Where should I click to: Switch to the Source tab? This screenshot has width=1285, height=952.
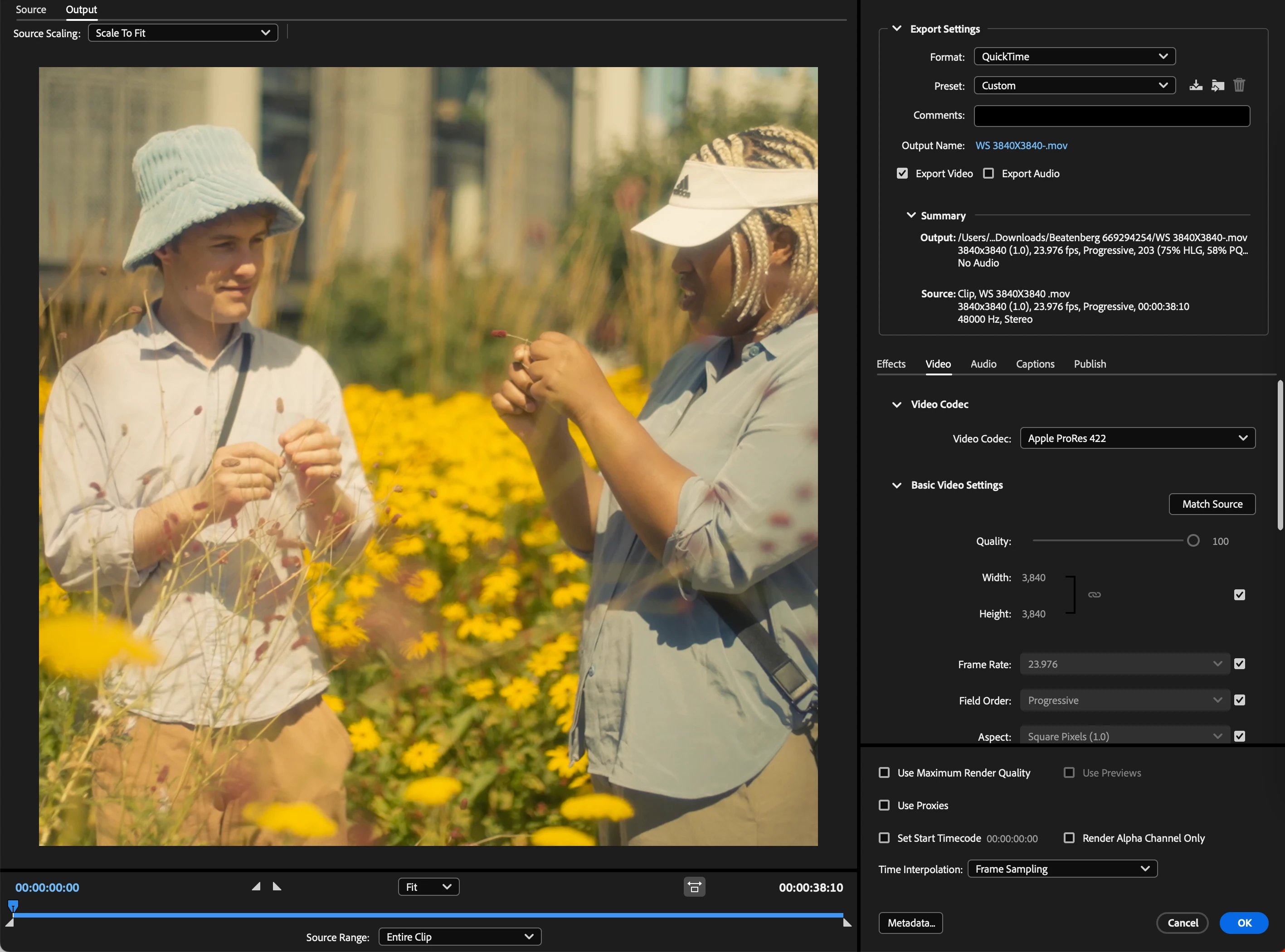click(30, 9)
